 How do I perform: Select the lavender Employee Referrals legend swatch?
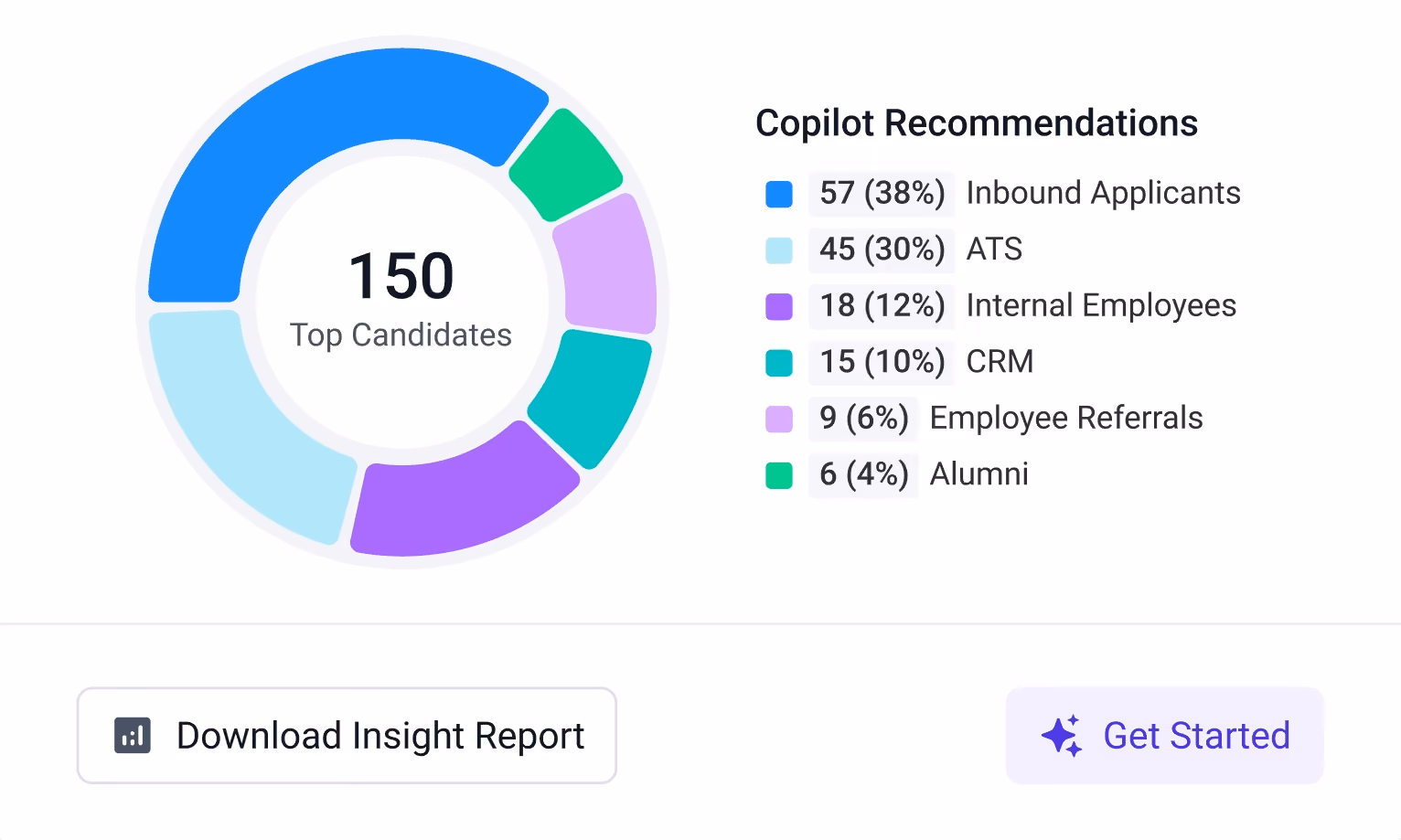click(779, 419)
